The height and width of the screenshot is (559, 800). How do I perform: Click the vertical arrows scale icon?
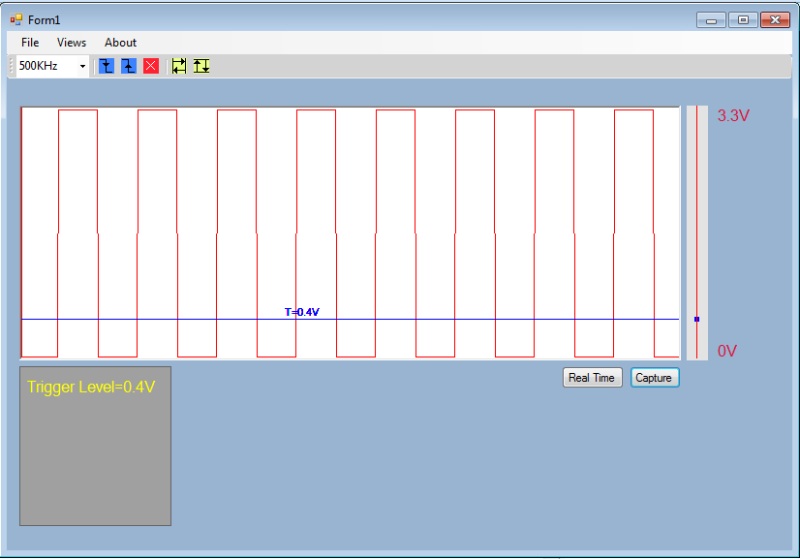click(201, 66)
